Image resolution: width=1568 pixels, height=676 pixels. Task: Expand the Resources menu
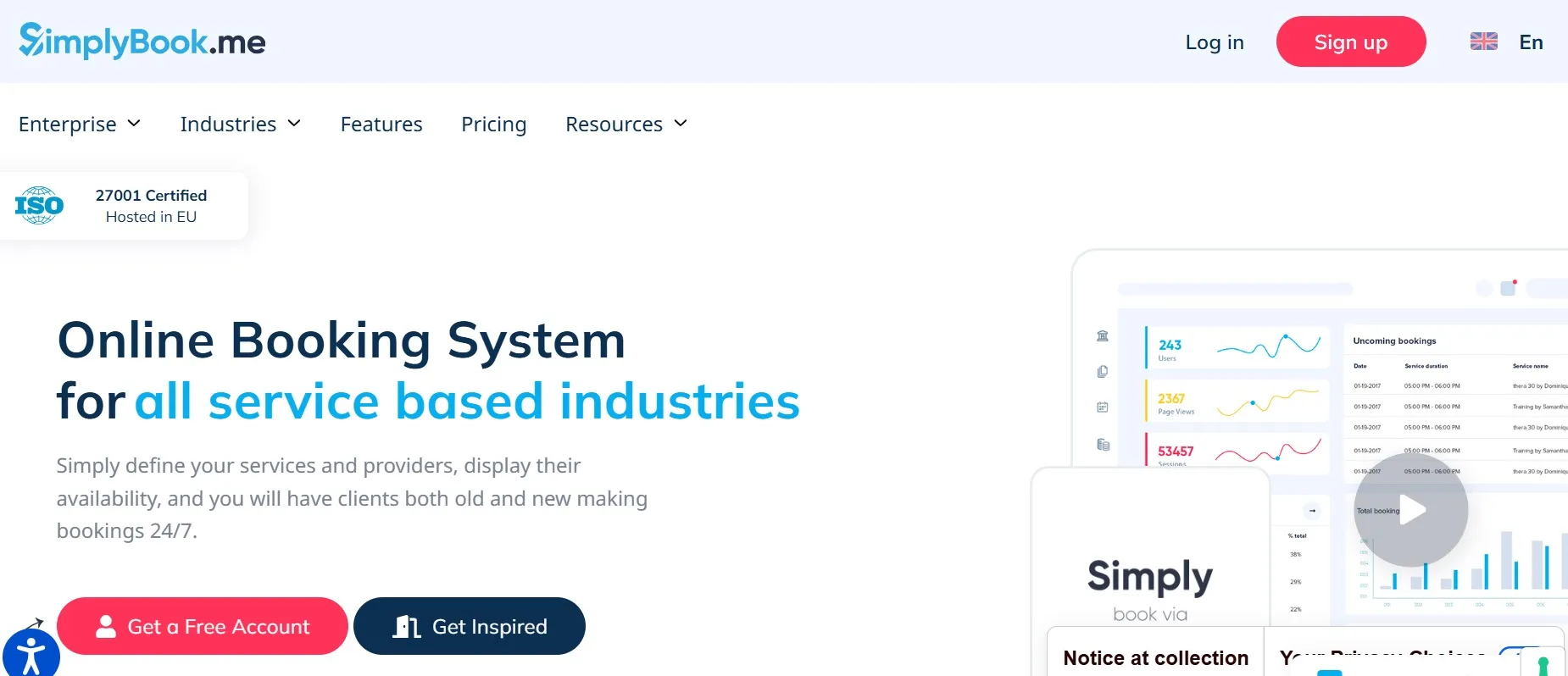[626, 125]
